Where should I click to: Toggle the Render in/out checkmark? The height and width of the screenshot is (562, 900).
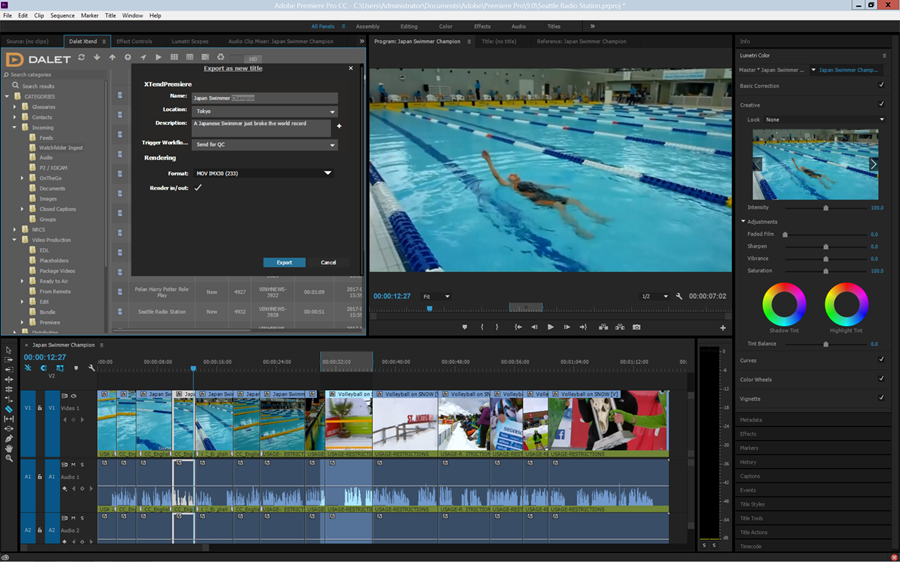coord(198,187)
